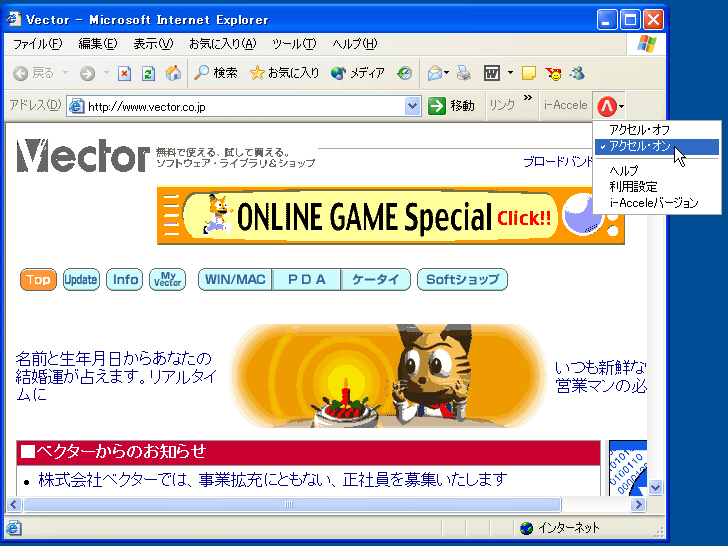Open ヘルプ in the i-Accele menu
This screenshot has height=546, width=728.
(657, 170)
